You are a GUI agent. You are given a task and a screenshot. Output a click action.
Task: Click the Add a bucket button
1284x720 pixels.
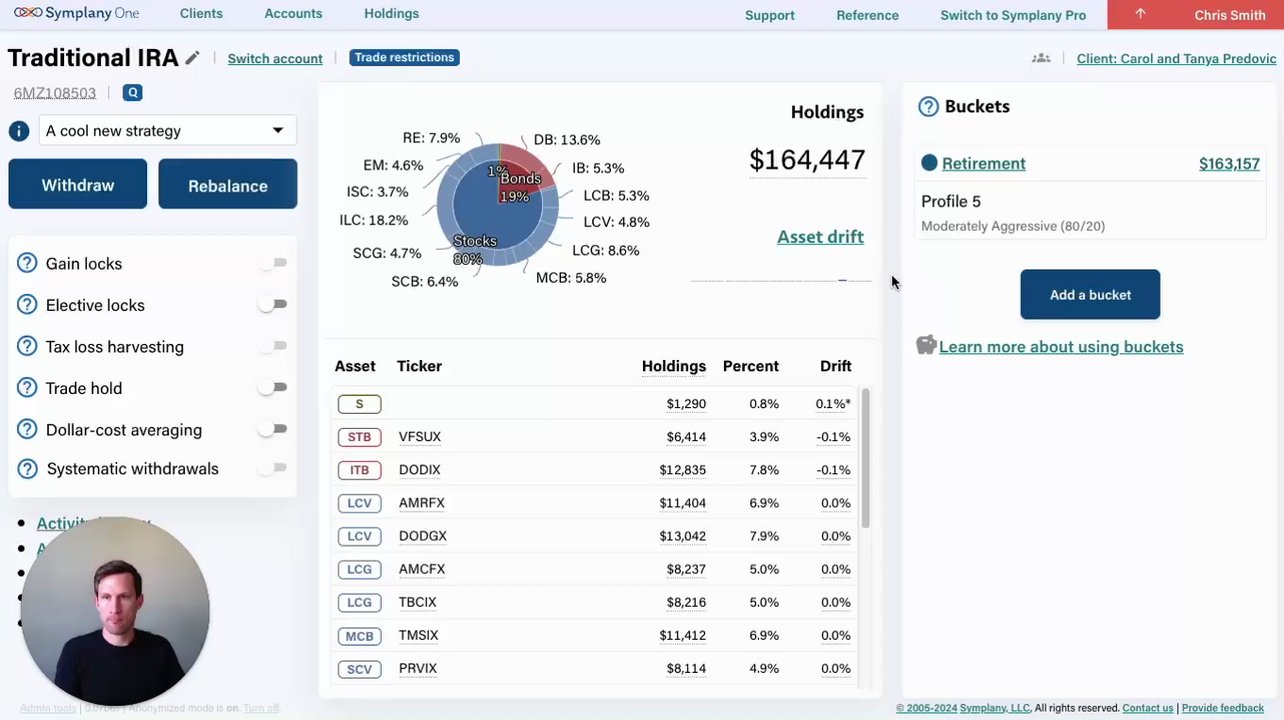pyautogui.click(x=1090, y=295)
